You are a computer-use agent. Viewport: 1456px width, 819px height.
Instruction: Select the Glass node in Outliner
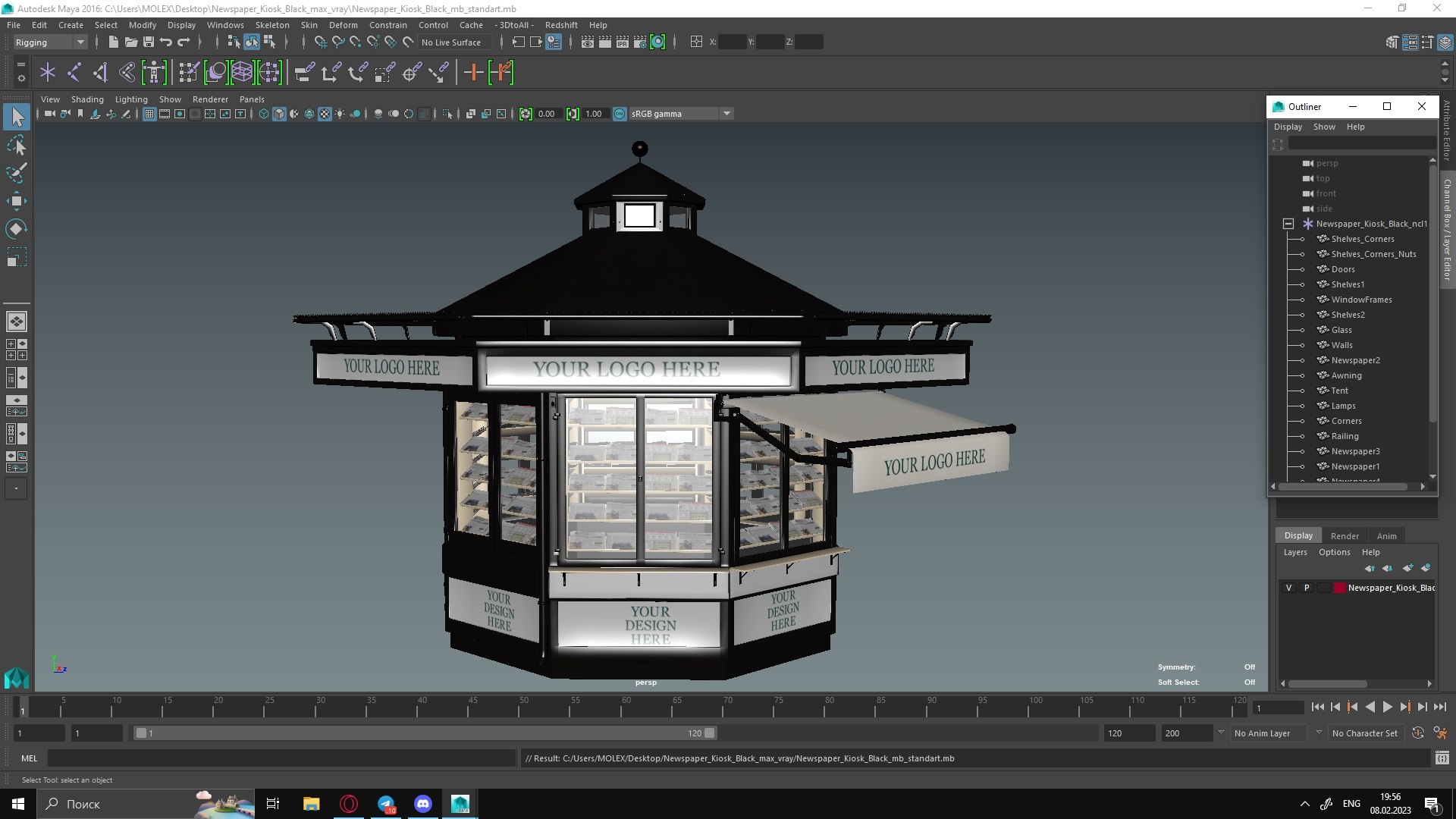tap(1341, 330)
